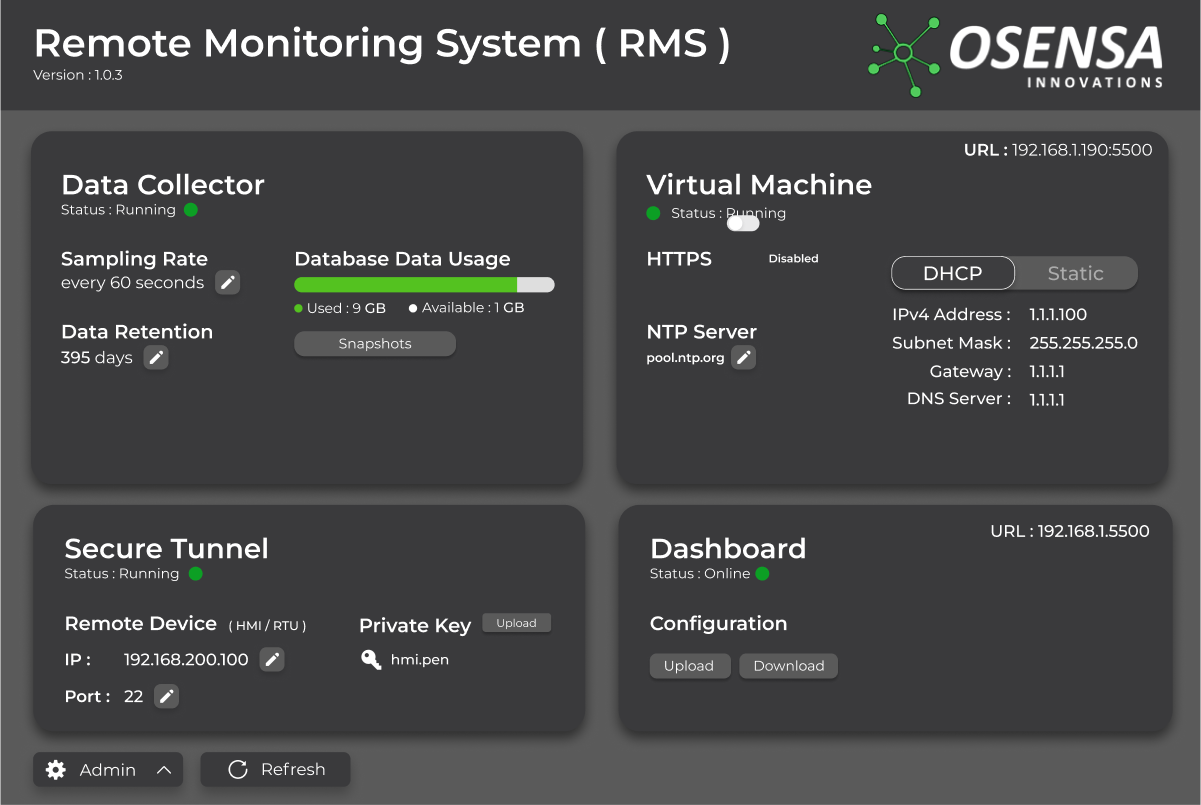Click the Database Data Usage bar
1201x805 pixels.
(x=424, y=283)
